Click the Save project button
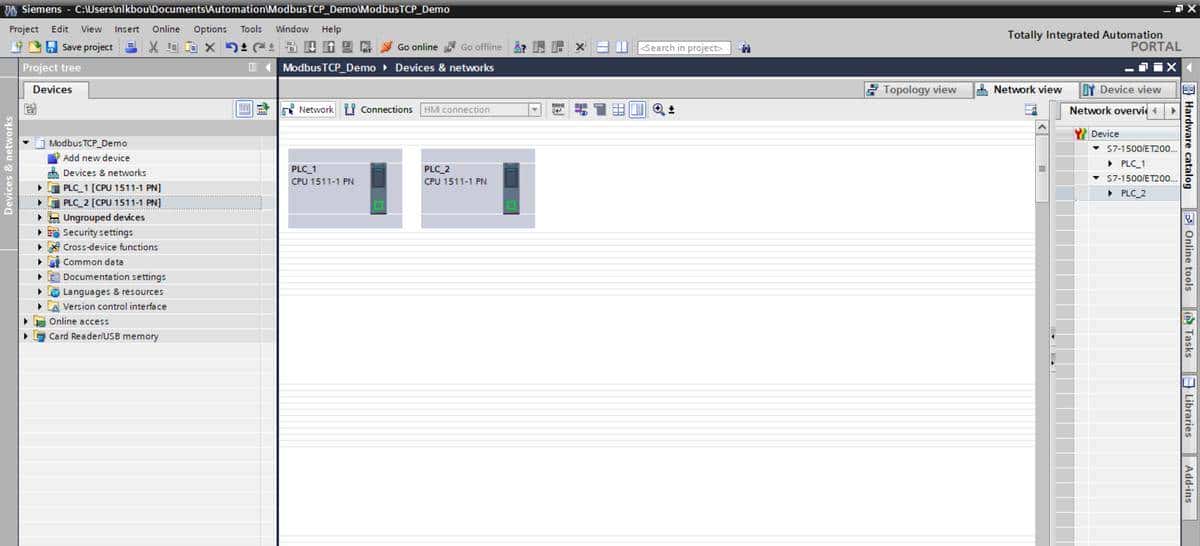This screenshot has height=546, width=1200. pyautogui.click(x=79, y=47)
